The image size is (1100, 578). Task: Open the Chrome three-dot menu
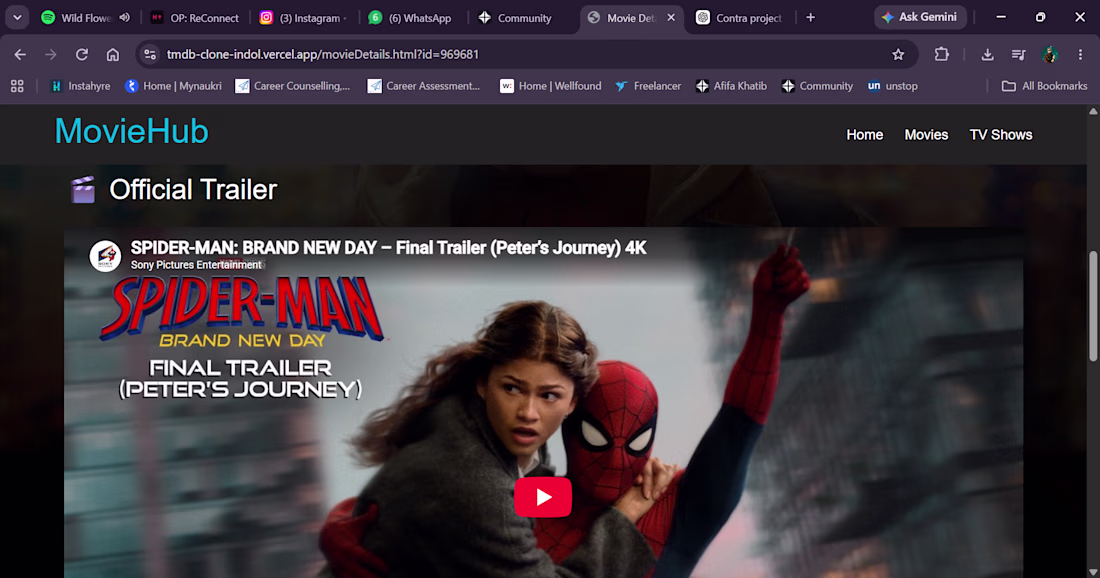point(1080,55)
